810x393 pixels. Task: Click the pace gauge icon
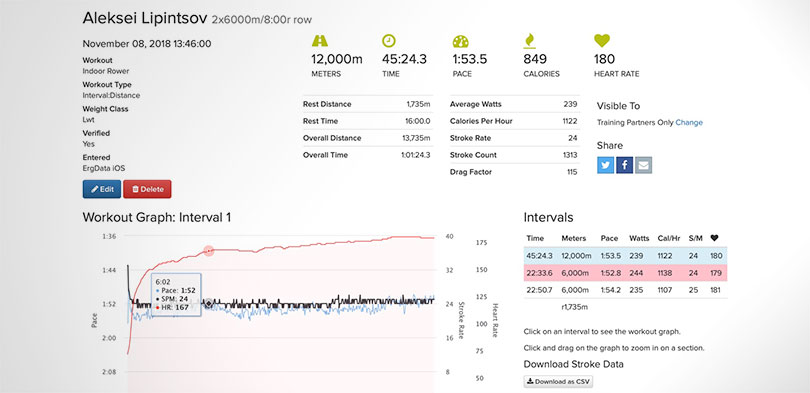[460, 41]
